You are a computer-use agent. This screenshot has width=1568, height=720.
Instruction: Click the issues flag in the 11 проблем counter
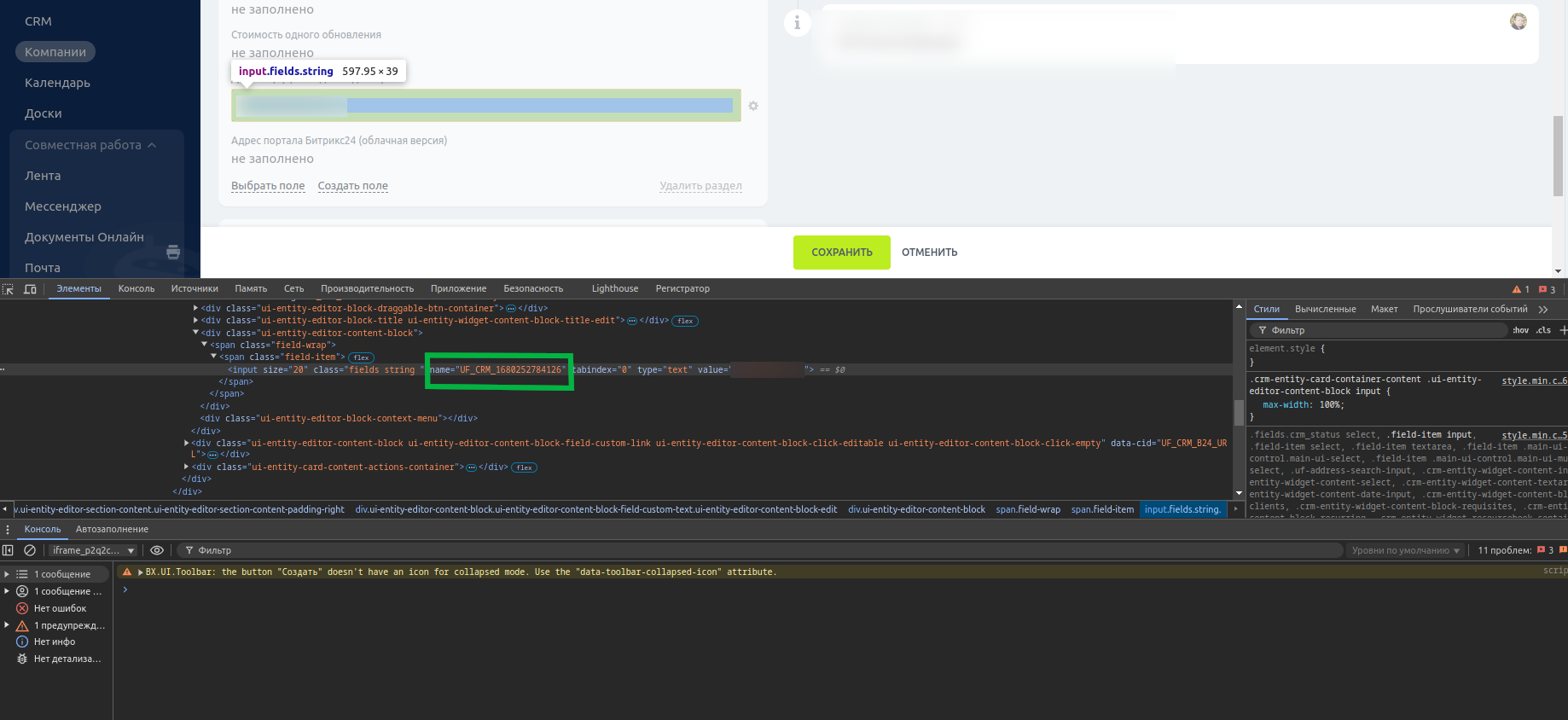click(1542, 550)
